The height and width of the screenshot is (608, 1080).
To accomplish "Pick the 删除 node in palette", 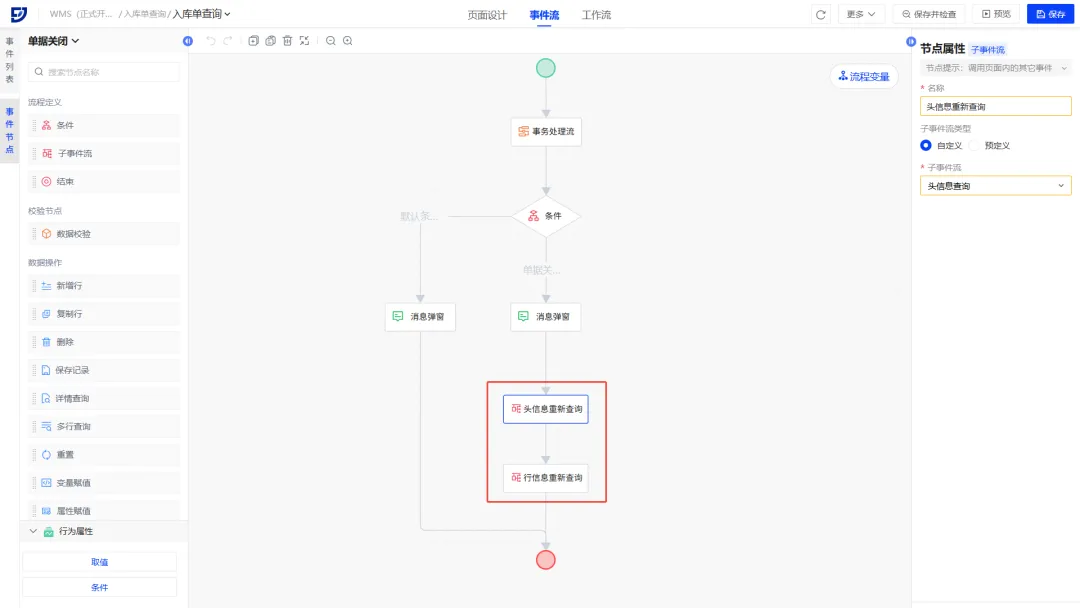I will [x=103, y=342].
